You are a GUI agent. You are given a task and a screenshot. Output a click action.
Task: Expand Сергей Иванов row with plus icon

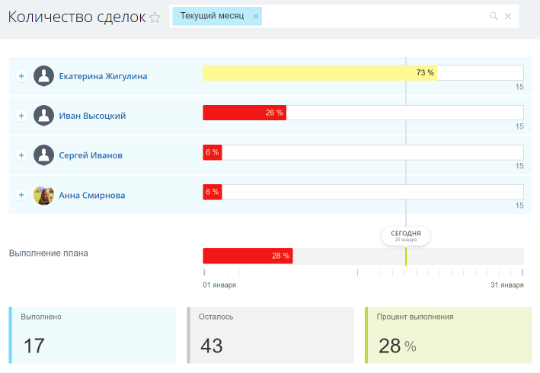[21, 155]
